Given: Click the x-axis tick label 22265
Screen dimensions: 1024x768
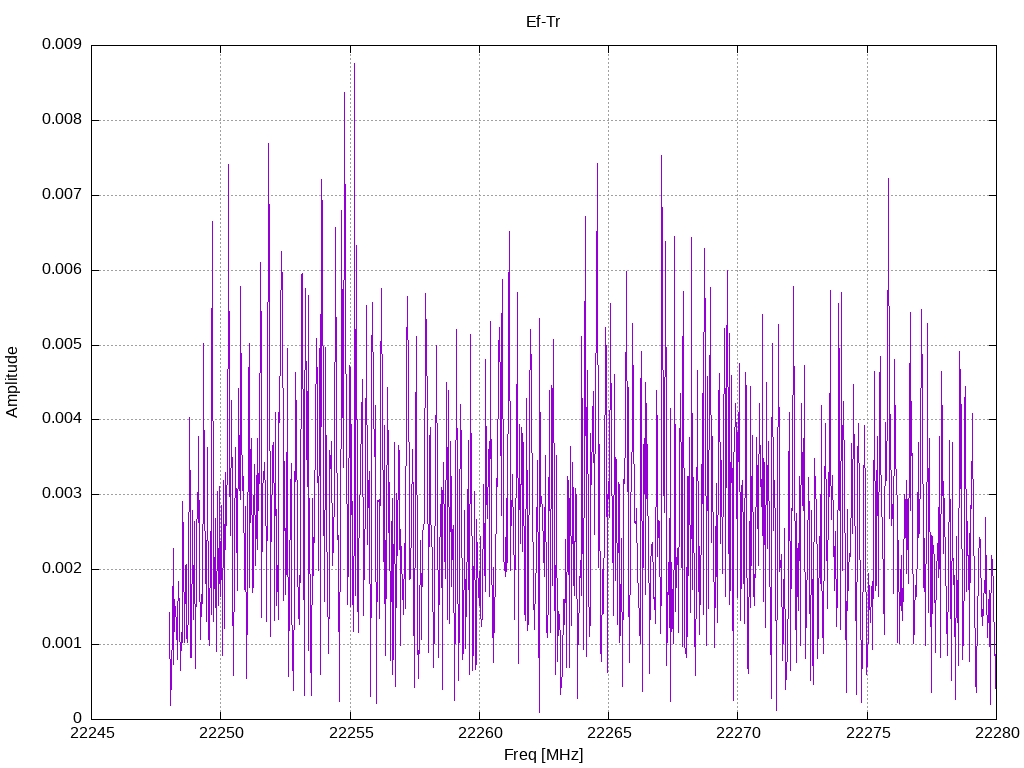Looking at the screenshot, I should [x=609, y=733].
